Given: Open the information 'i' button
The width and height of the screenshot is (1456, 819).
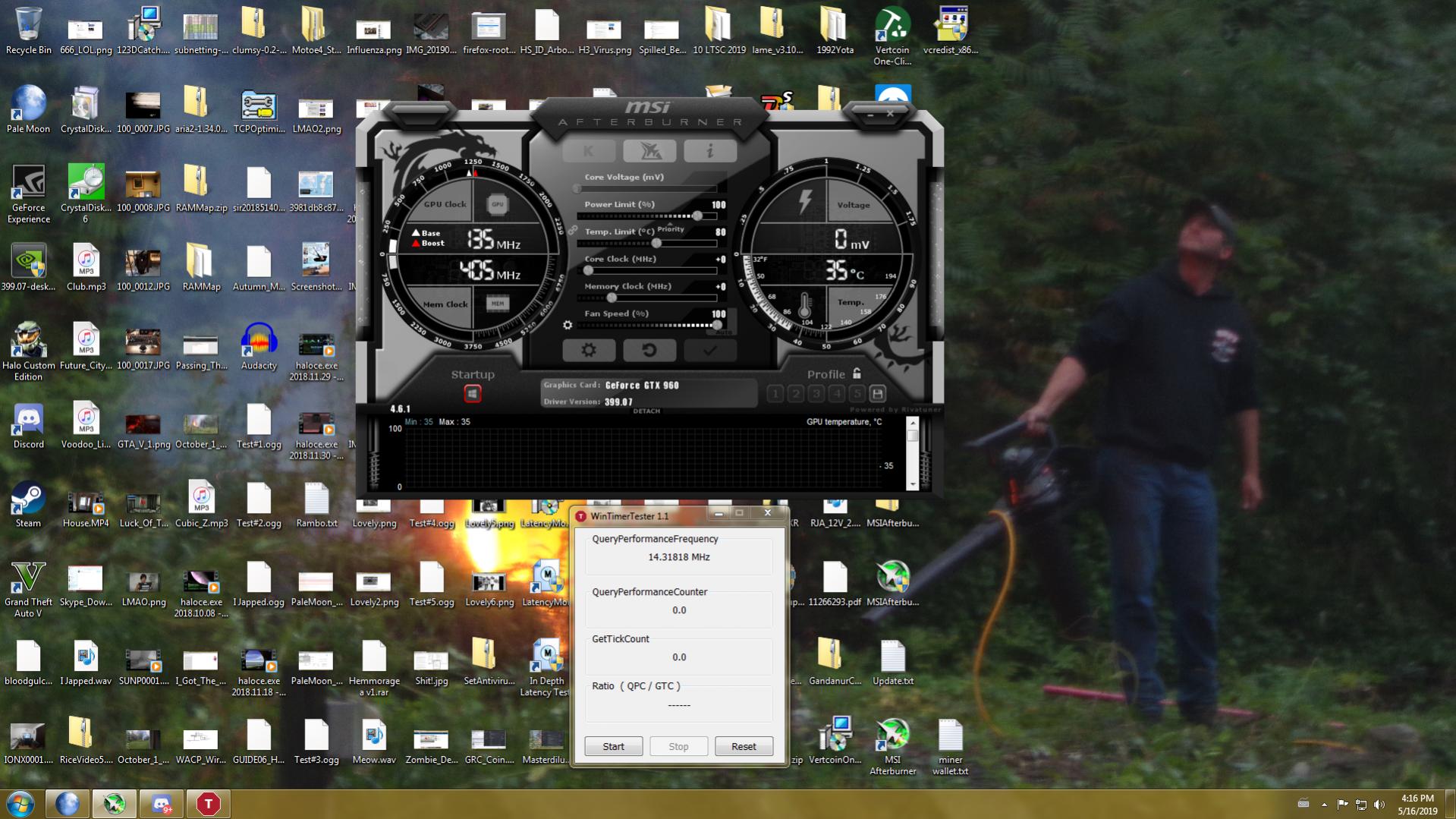Looking at the screenshot, I should (709, 151).
